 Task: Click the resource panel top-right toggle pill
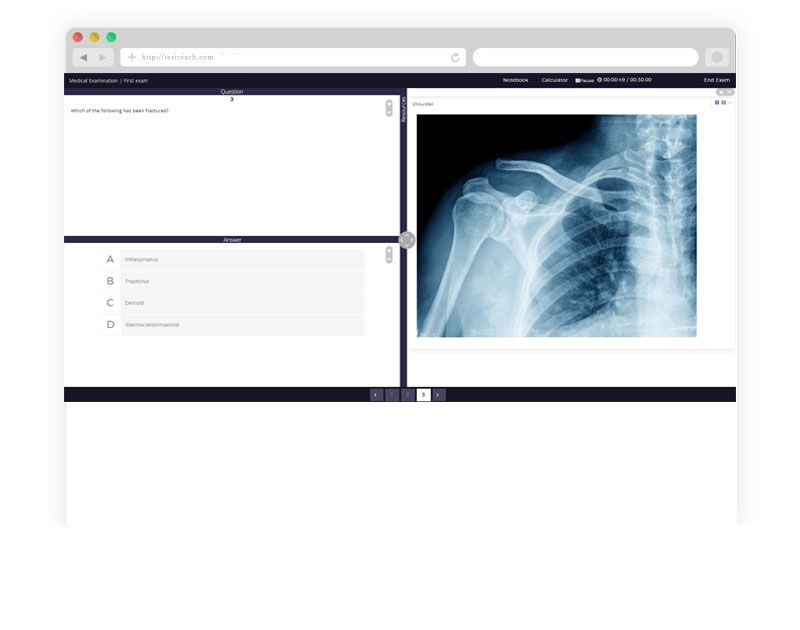point(725,92)
